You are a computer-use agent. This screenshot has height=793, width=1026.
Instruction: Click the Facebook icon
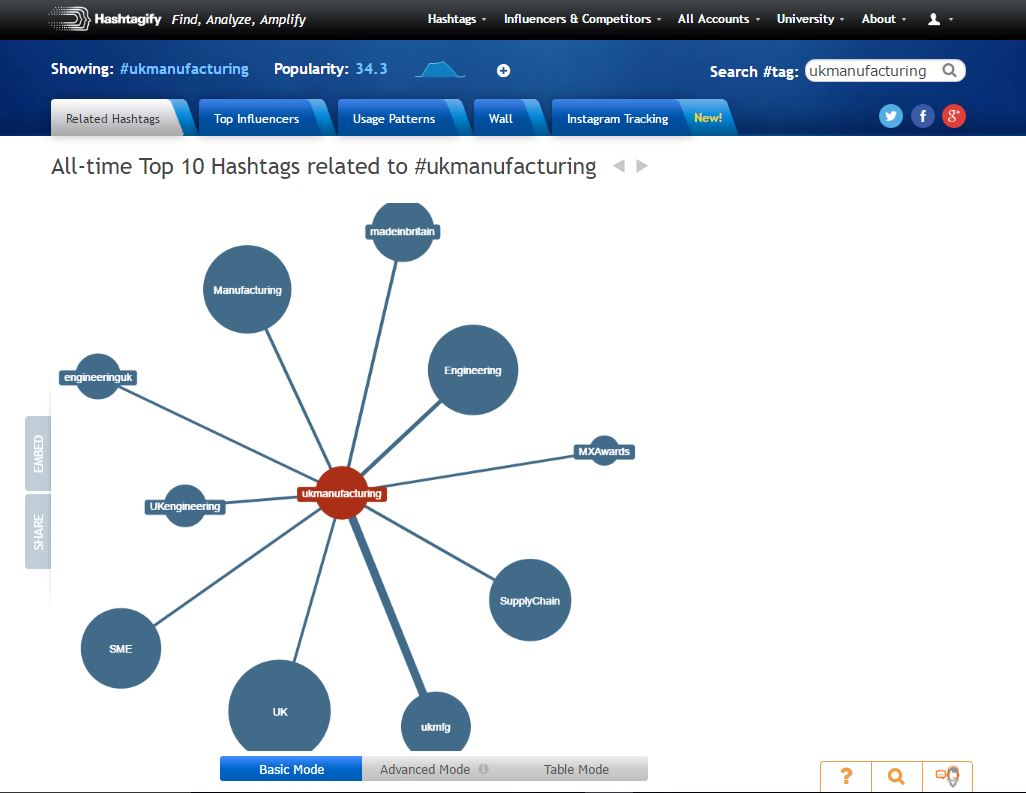(x=922, y=115)
